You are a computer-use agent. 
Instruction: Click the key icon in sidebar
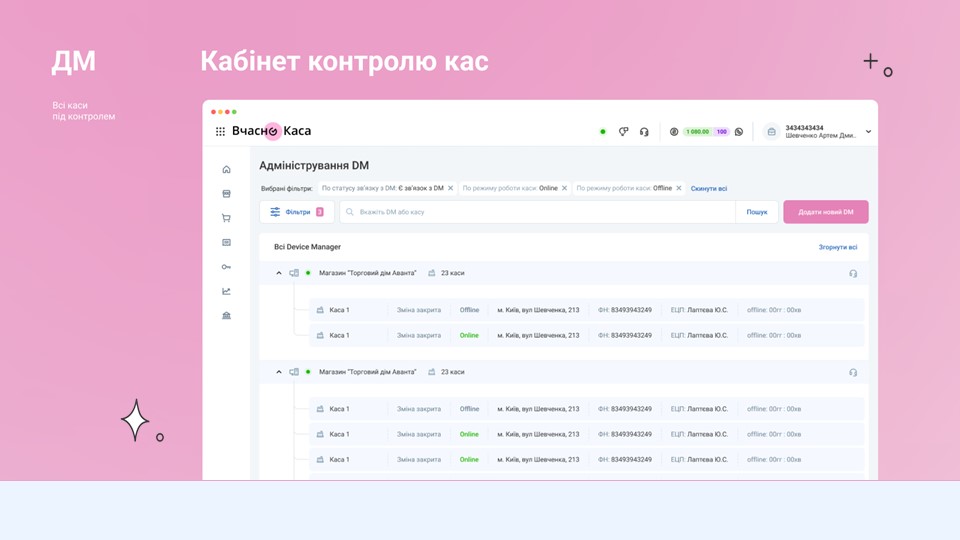tap(226, 267)
